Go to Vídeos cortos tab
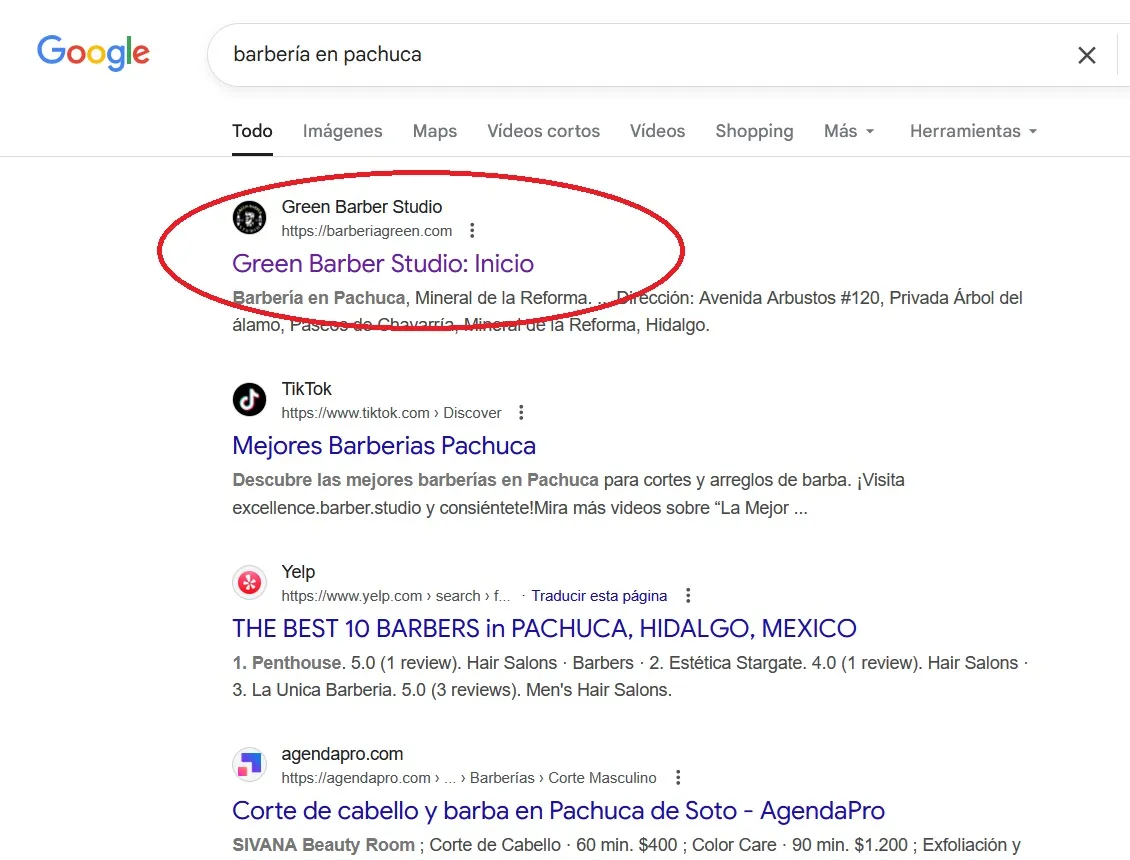Screen dimensions: 1130x860 [x=543, y=131]
